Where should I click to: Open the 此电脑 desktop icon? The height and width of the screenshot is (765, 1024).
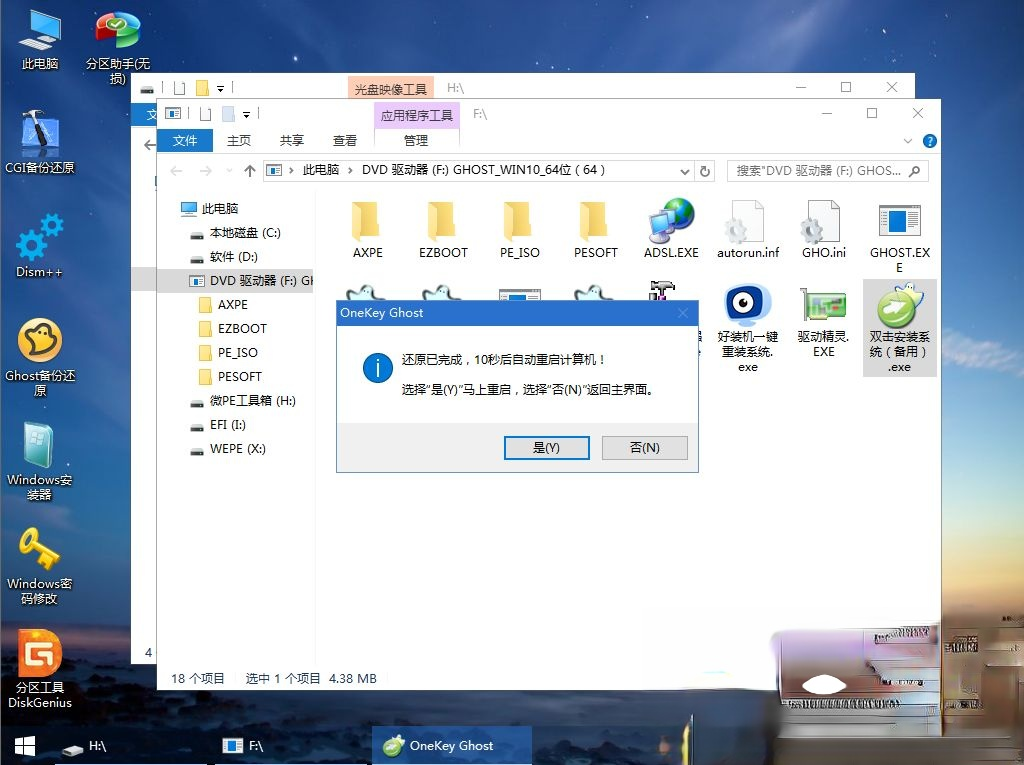(39, 41)
